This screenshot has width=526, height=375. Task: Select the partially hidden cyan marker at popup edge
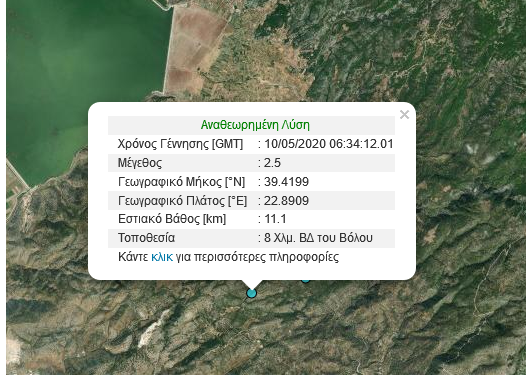click(305, 279)
